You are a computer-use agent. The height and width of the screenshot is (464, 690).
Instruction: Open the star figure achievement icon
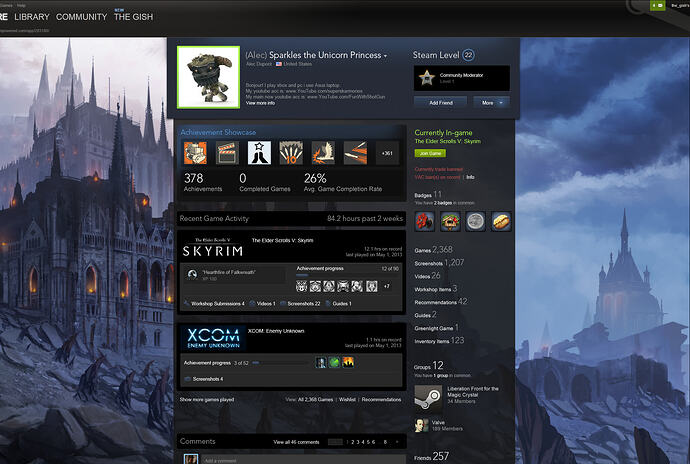coord(259,153)
